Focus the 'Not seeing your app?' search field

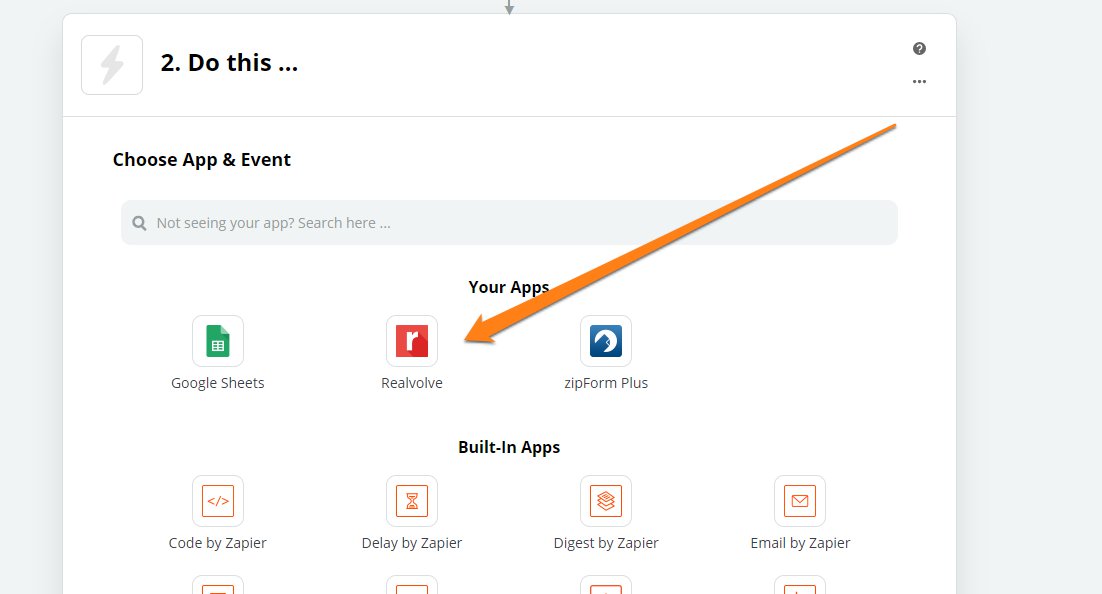point(520,223)
